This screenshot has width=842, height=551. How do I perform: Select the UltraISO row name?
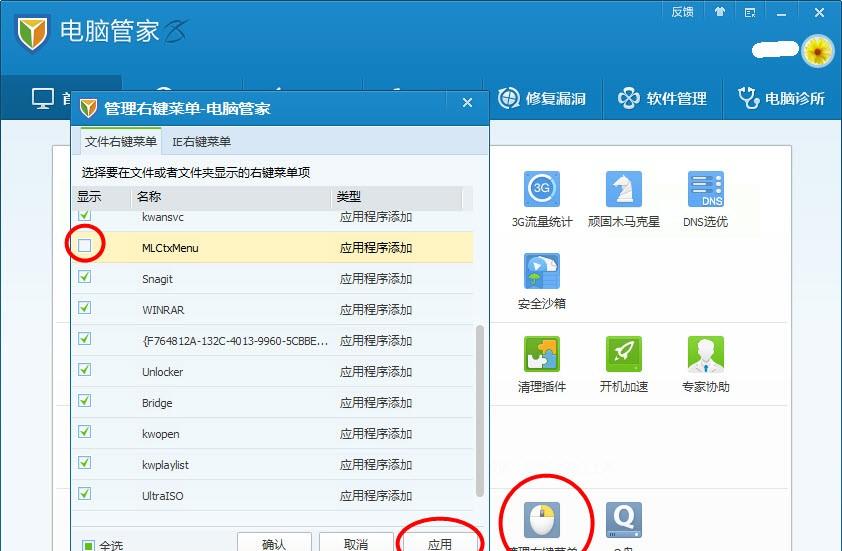[x=163, y=496]
